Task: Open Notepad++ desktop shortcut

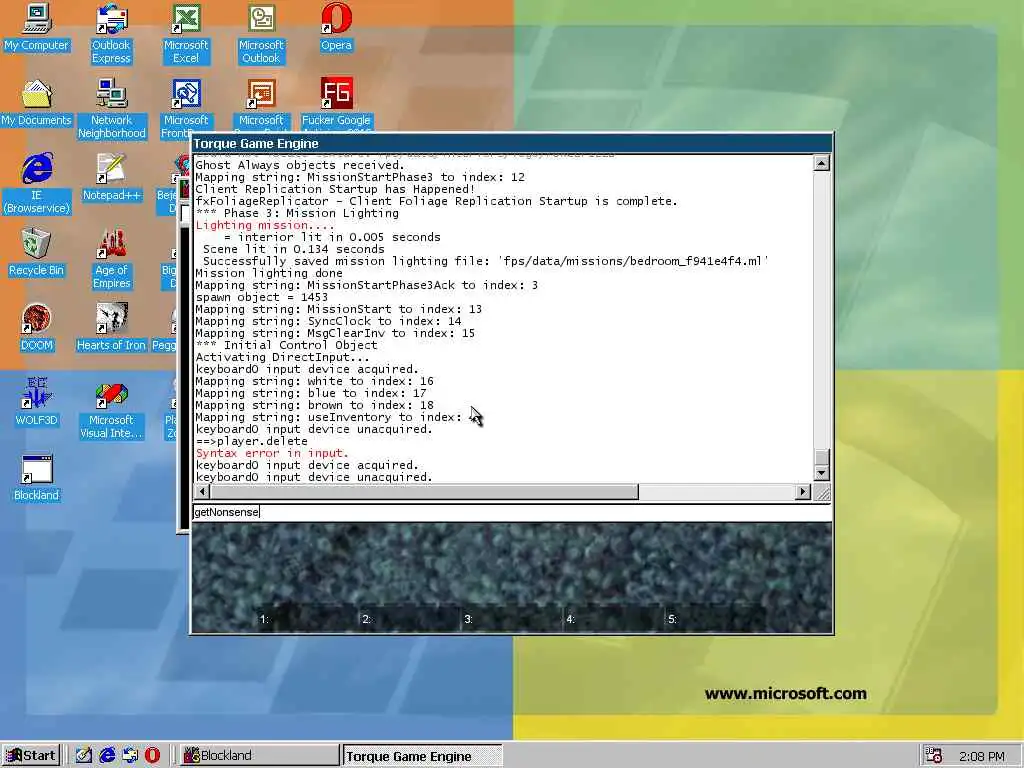Action: [111, 178]
